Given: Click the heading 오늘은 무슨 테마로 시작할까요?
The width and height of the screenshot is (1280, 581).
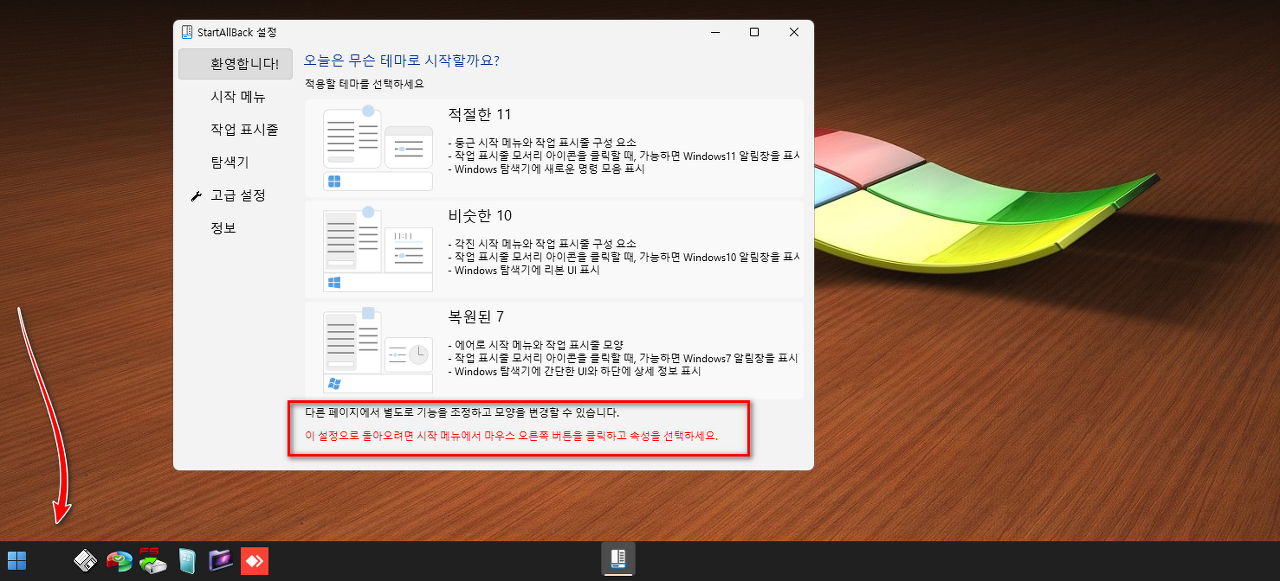Looking at the screenshot, I should click(x=402, y=61).
